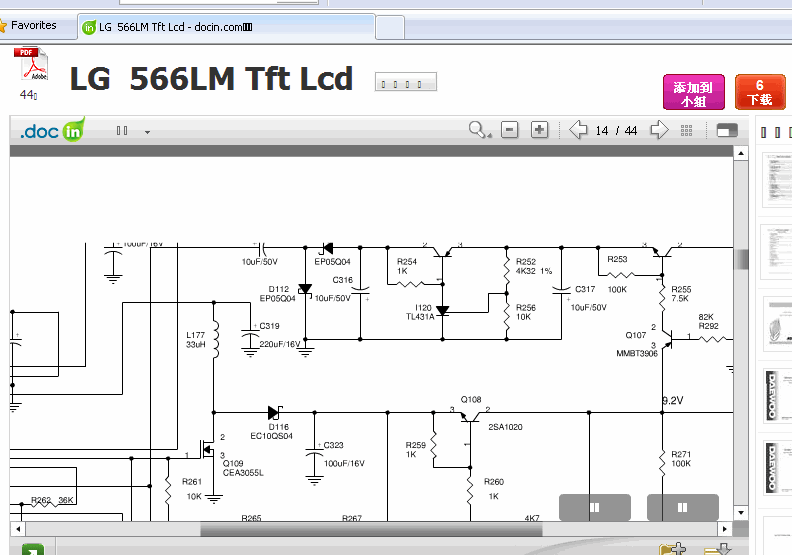Screen dimensions: 792x555
Task: Click the CEA3055L label under Q109
Action: pos(243,473)
